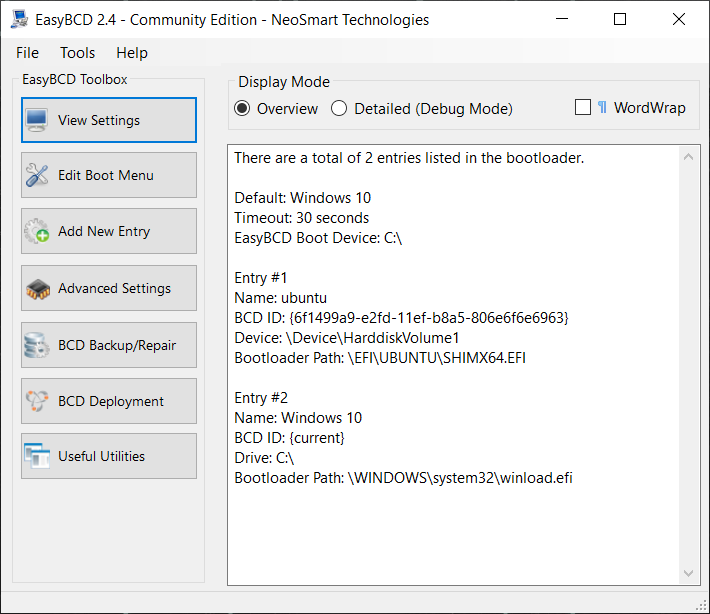The height and width of the screenshot is (614, 710).
Task: Click inside the bootloader entries text area
Action: tap(454, 365)
